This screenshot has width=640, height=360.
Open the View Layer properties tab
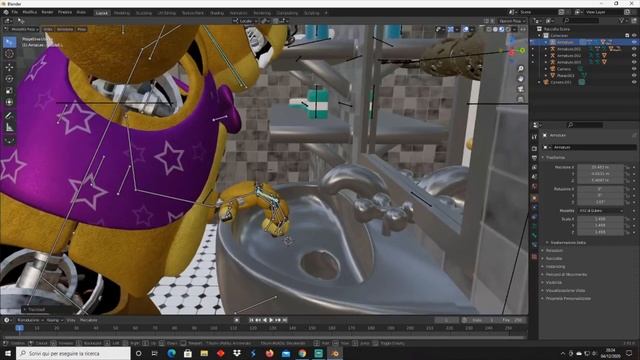[x=534, y=167]
